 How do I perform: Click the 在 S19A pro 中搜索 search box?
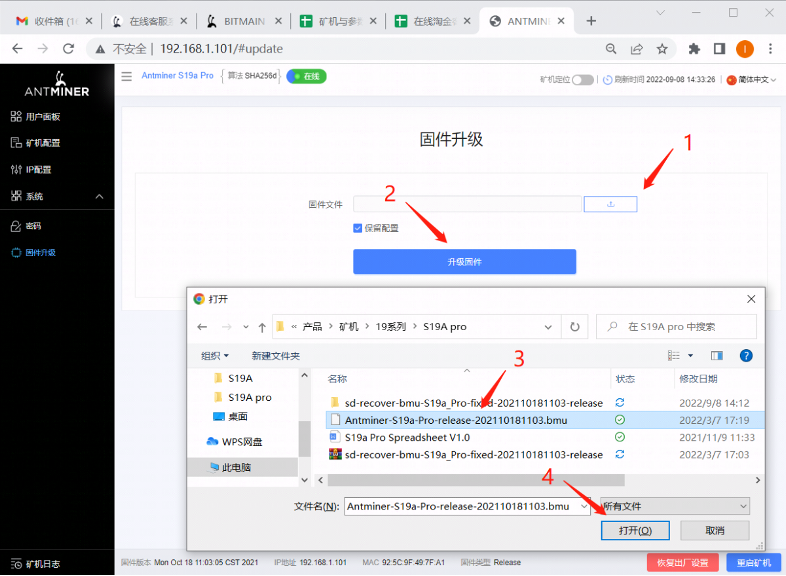pos(676,327)
